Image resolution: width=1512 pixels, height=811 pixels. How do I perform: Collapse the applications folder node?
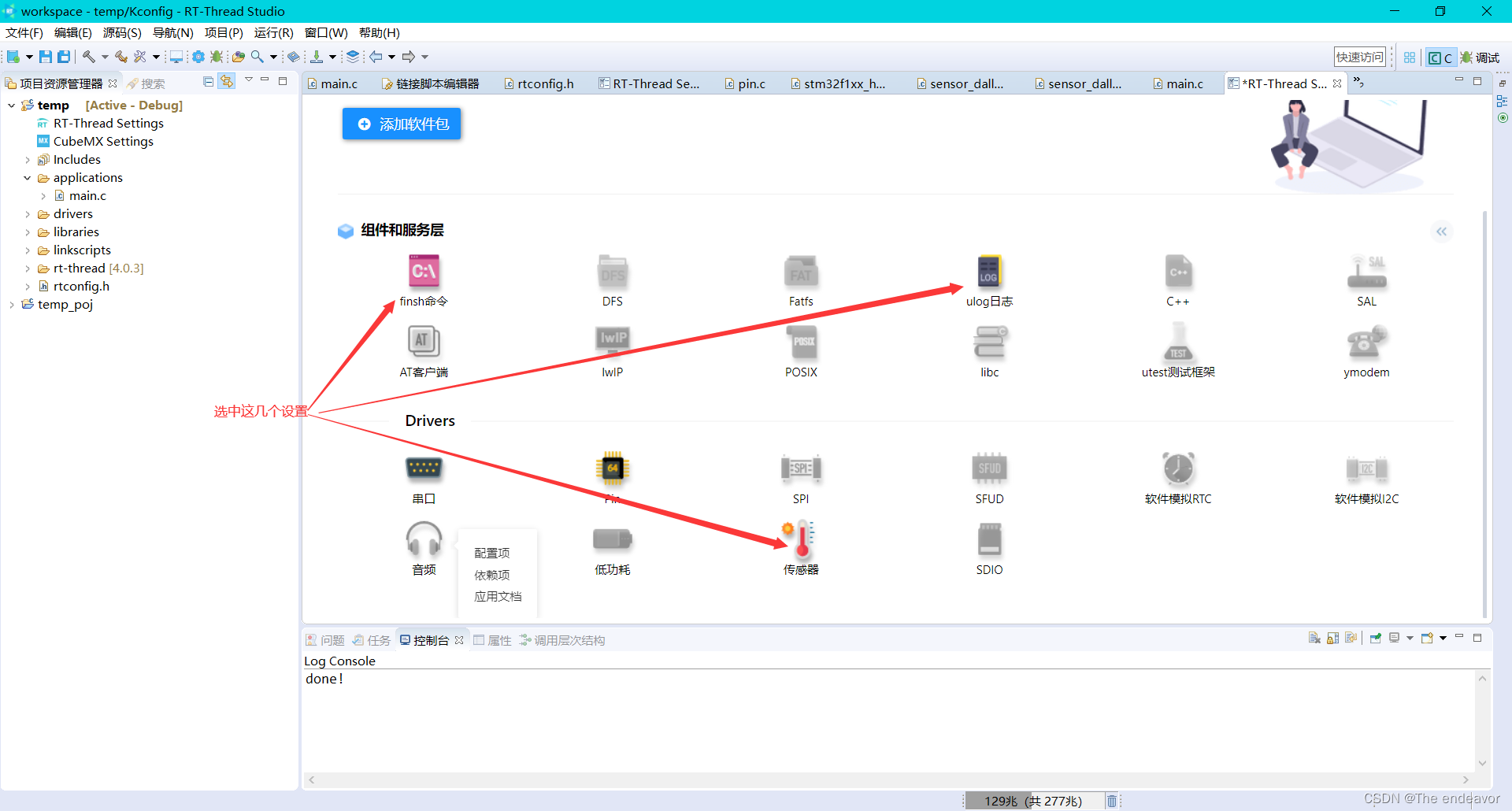pos(28,178)
